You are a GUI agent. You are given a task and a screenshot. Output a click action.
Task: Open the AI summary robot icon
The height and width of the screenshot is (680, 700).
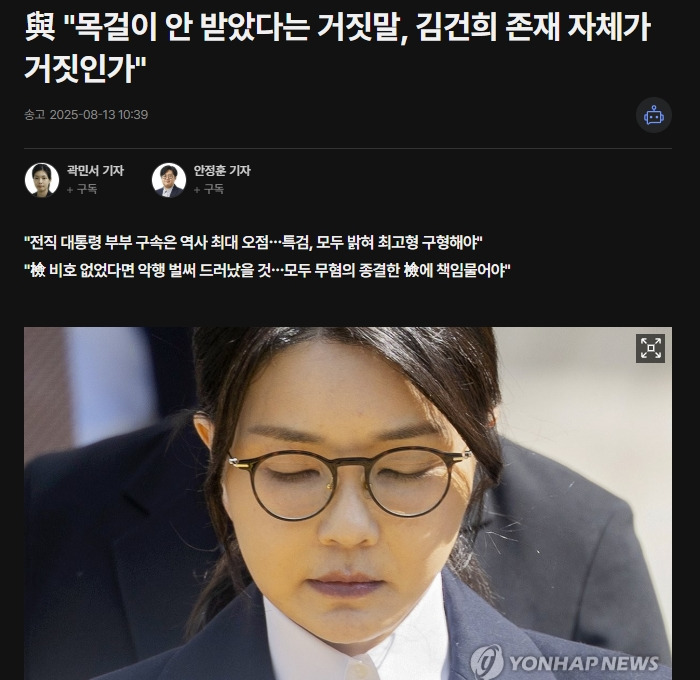(x=654, y=115)
